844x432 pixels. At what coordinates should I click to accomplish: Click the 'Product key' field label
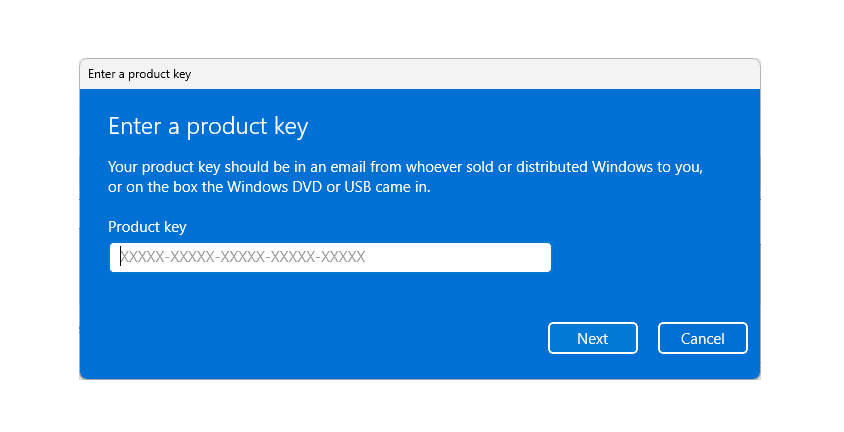(x=147, y=227)
